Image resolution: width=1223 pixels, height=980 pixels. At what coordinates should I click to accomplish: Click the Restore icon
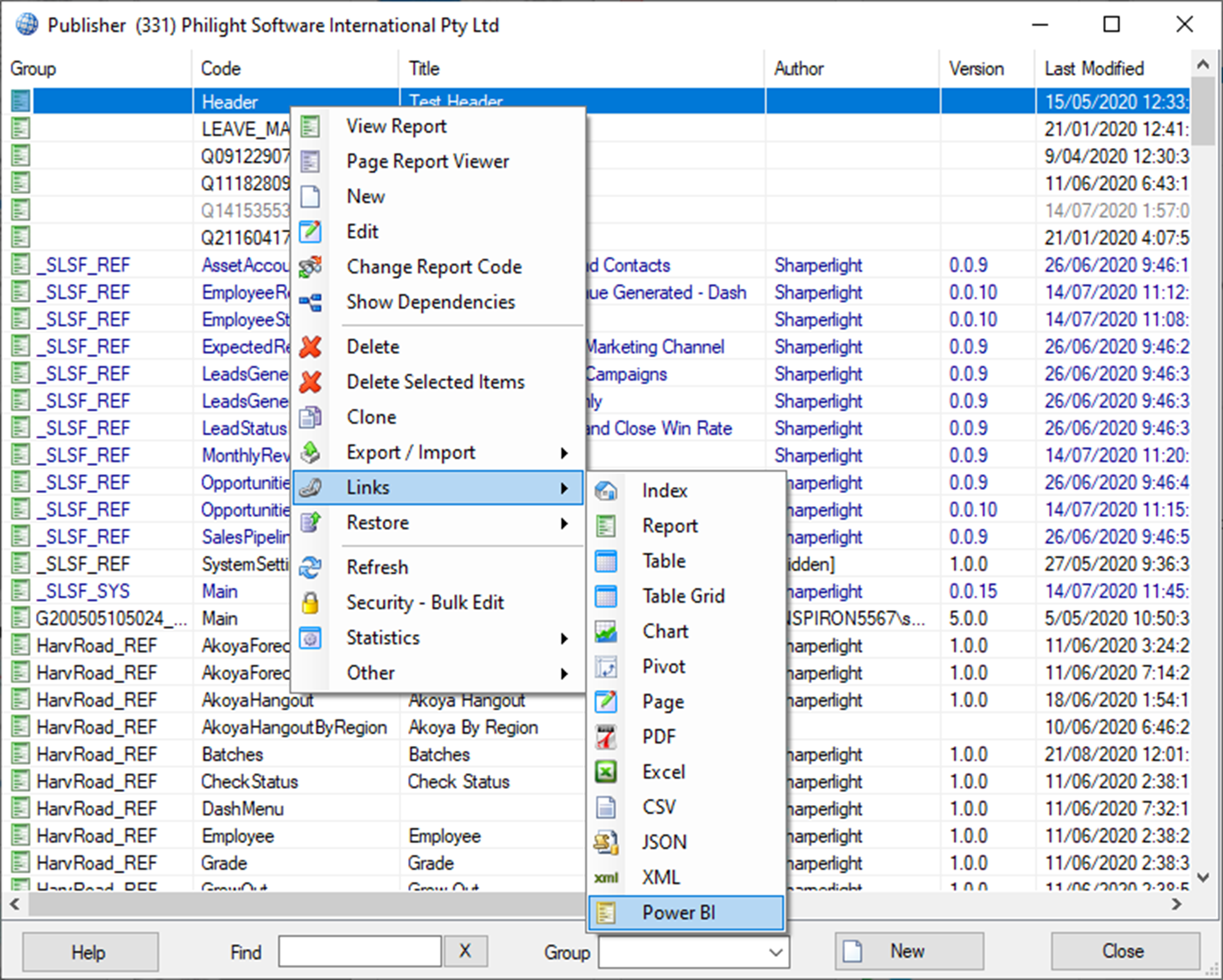[310, 523]
